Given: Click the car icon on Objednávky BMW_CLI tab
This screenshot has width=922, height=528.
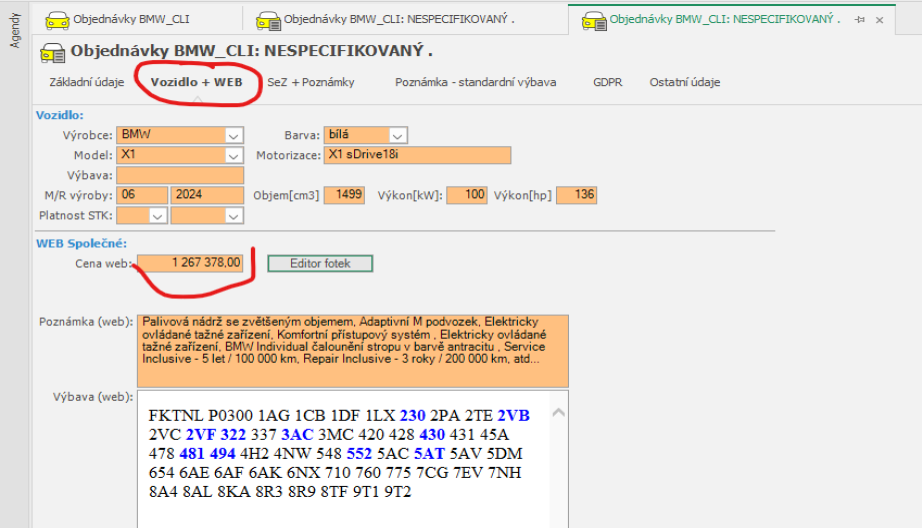Looking at the screenshot, I should tap(58, 20).
